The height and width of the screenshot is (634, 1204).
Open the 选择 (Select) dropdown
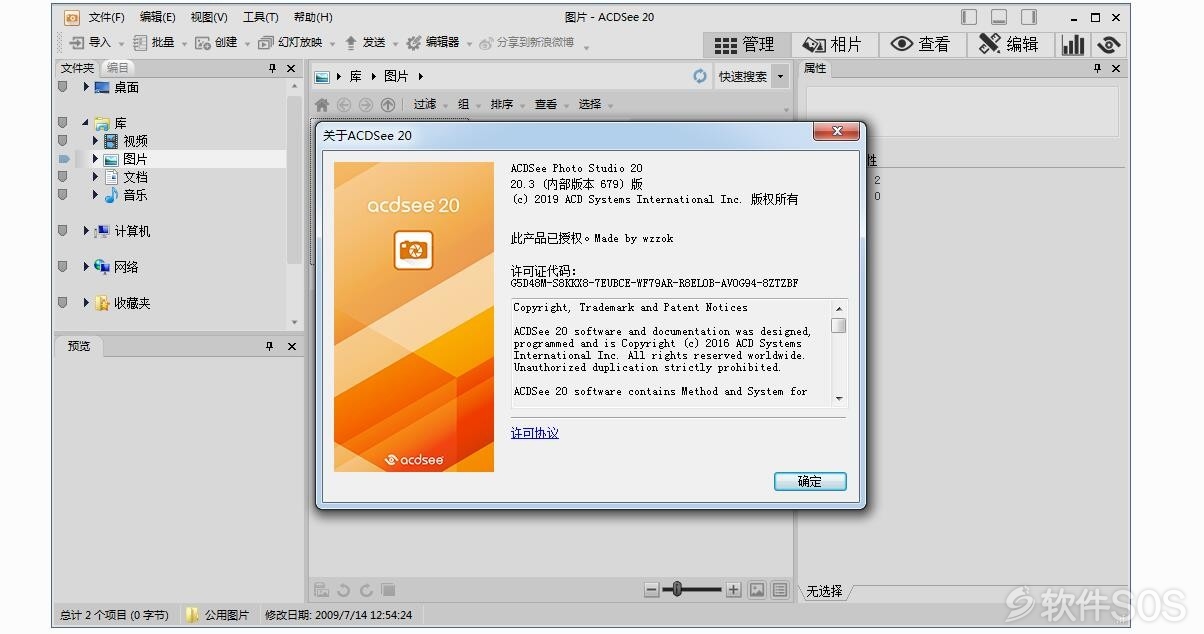[594, 105]
